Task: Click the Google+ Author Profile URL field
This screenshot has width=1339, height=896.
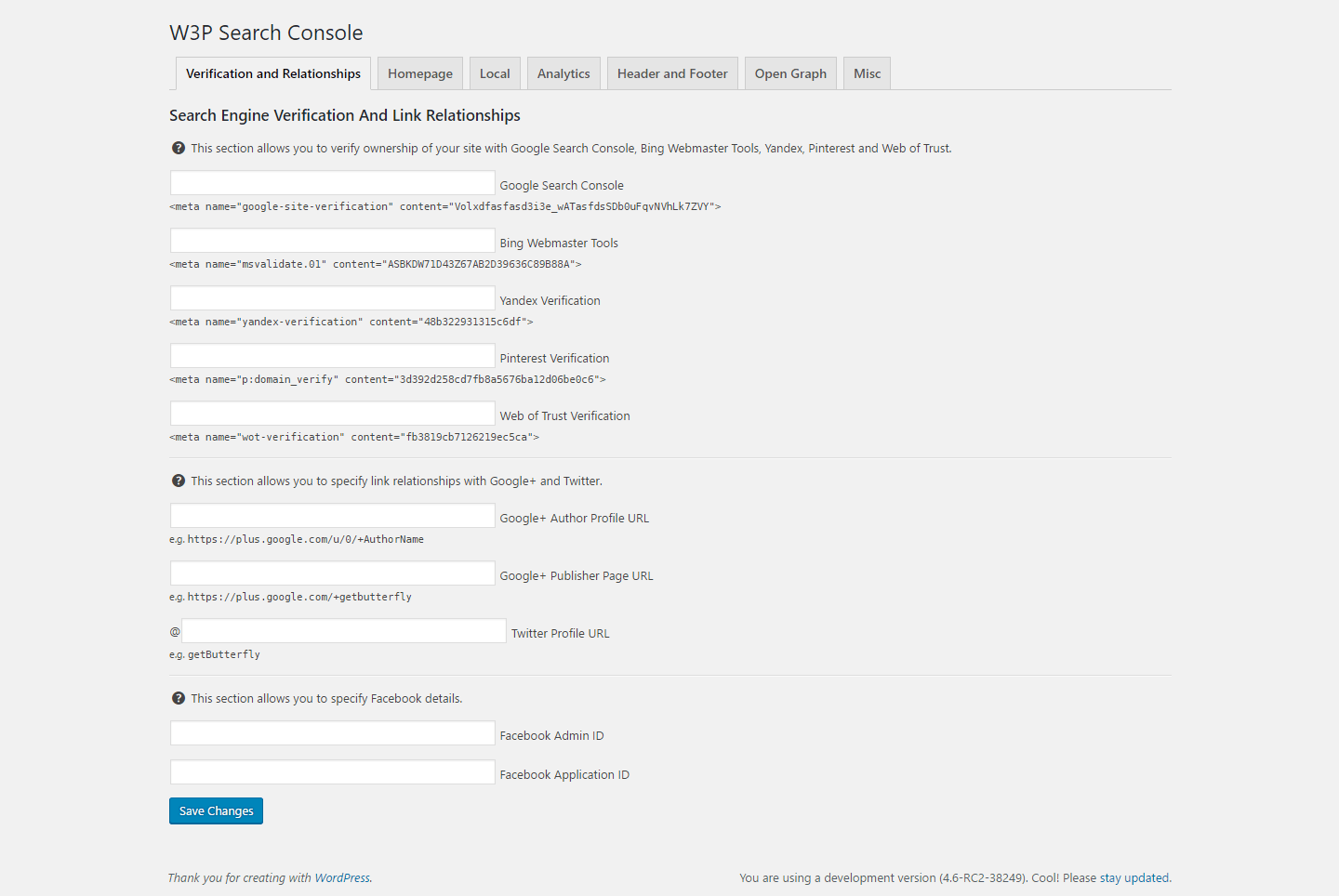Action: (x=332, y=516)
